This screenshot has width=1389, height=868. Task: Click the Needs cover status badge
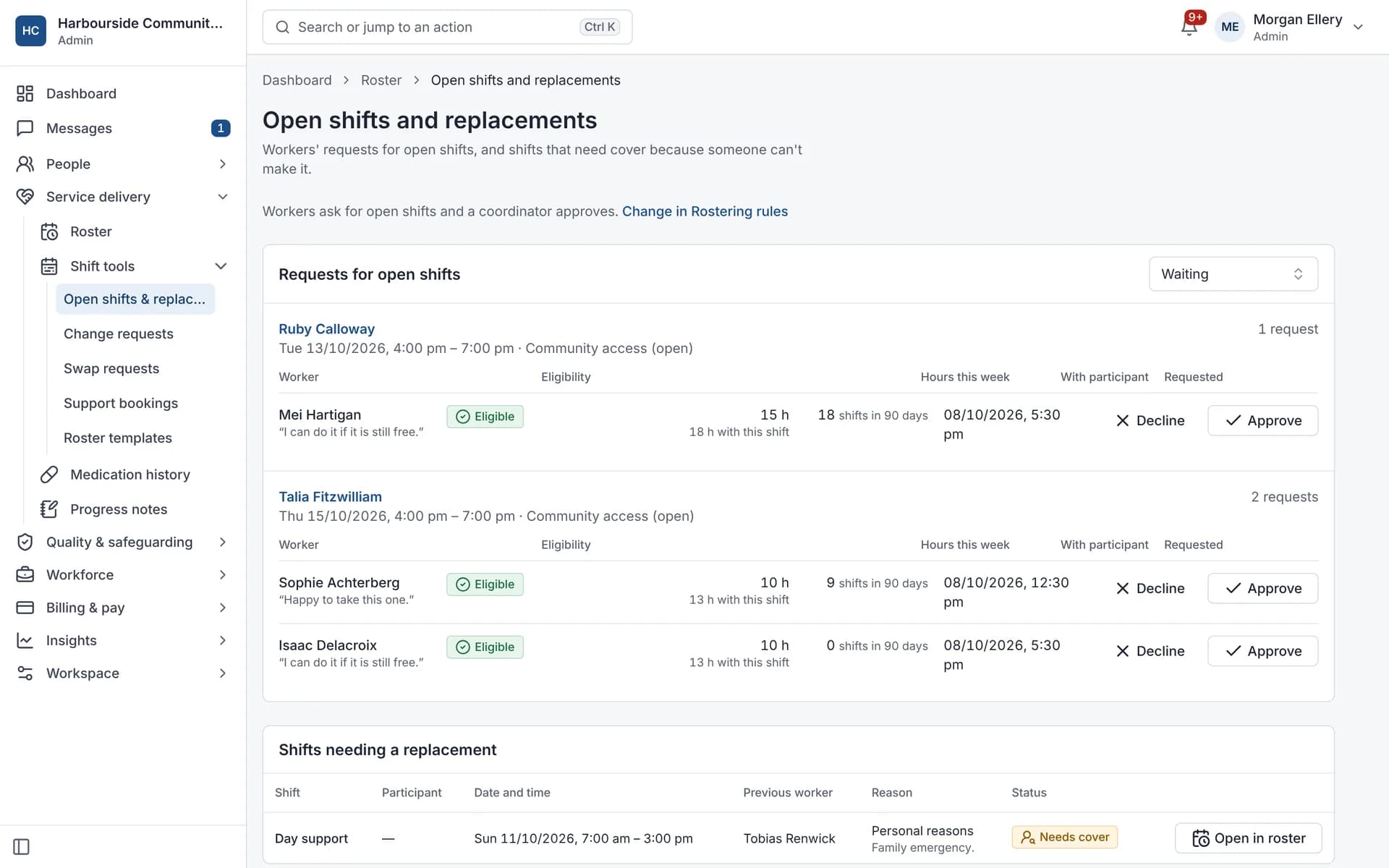coord(1064,837)
